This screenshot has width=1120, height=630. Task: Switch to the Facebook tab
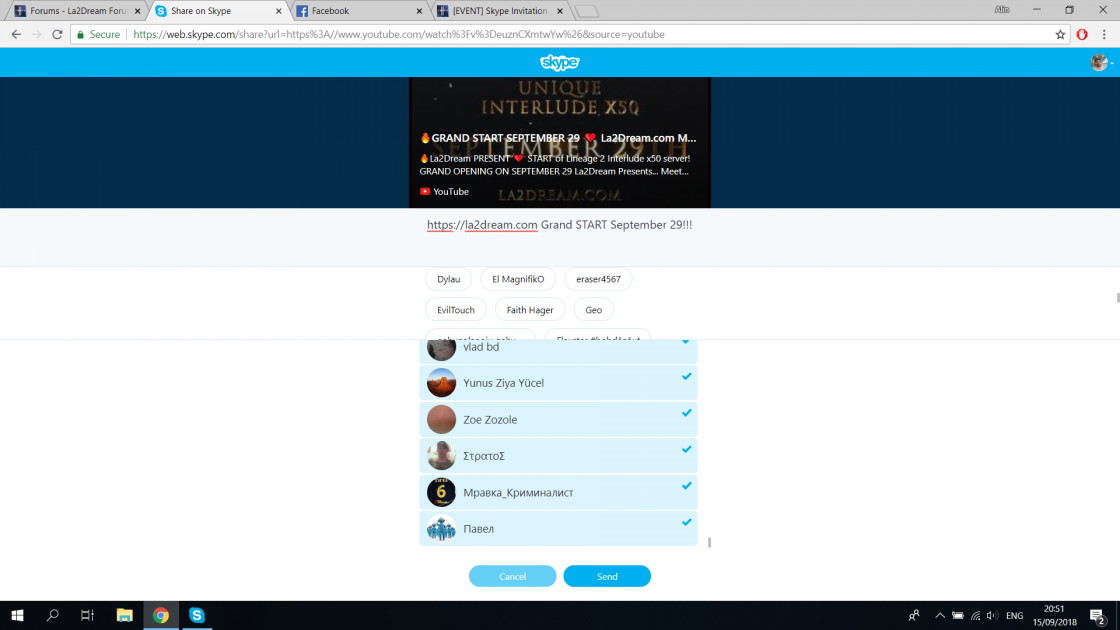point(360,11)
